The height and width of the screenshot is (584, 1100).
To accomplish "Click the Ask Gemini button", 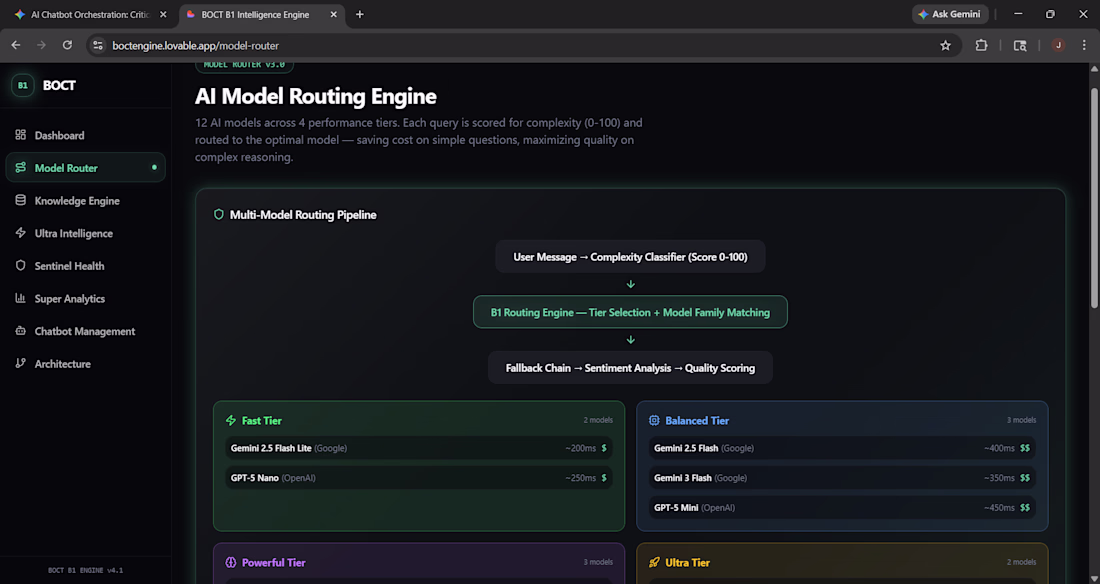I will pos(950,14).
